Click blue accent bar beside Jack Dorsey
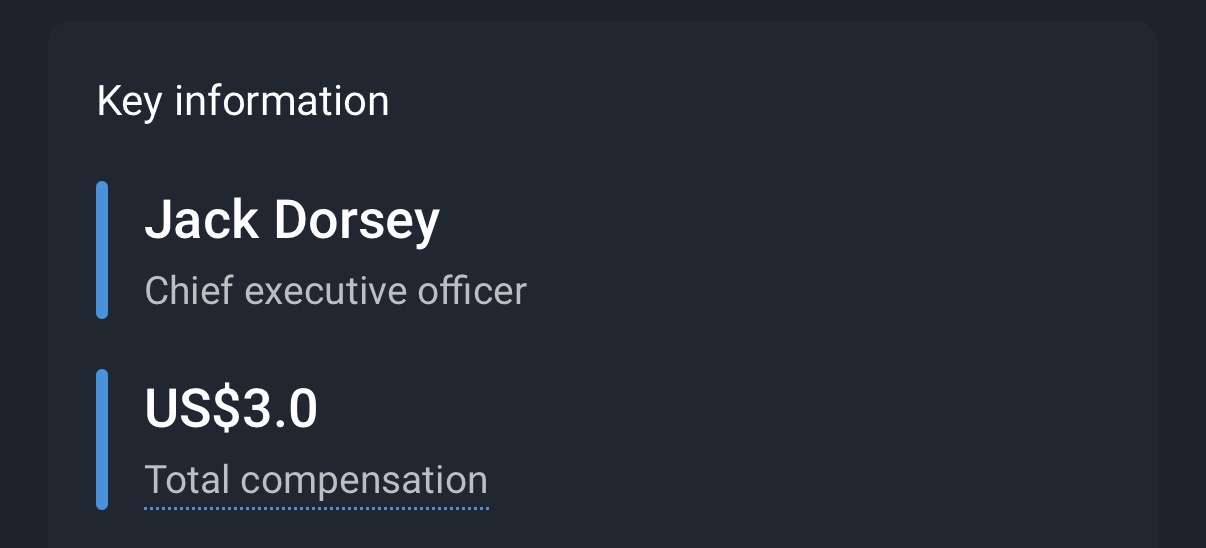The height and width of the screenshot is (548, 1206). [x=102, y=250]
